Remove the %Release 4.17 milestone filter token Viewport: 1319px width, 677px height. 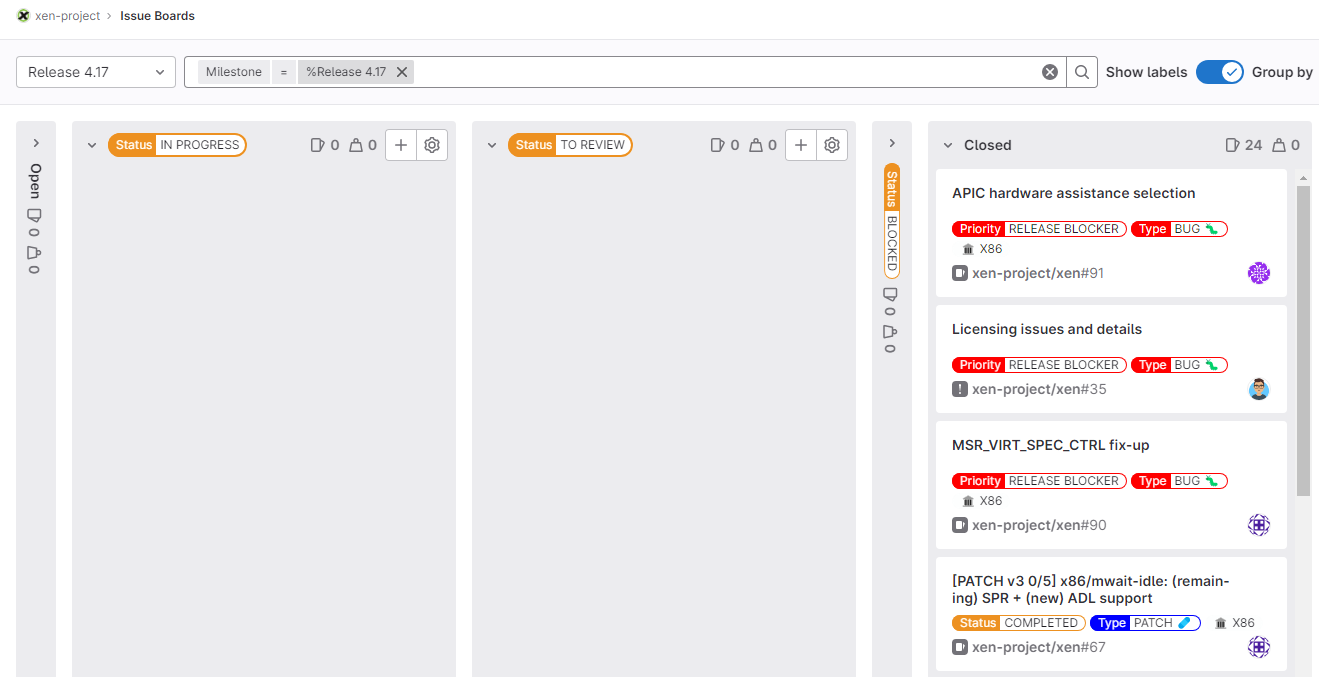pos(401,72)
